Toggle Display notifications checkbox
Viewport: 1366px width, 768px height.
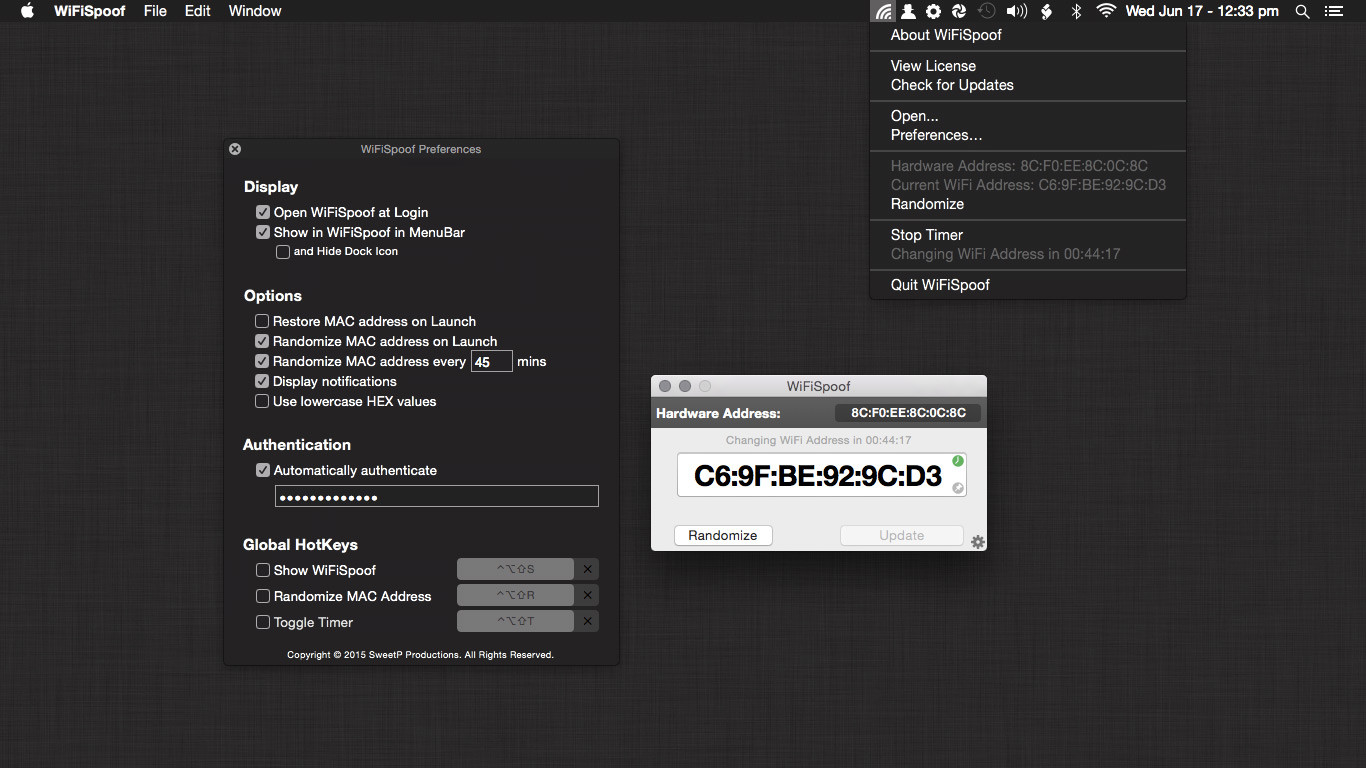(262, 381)
